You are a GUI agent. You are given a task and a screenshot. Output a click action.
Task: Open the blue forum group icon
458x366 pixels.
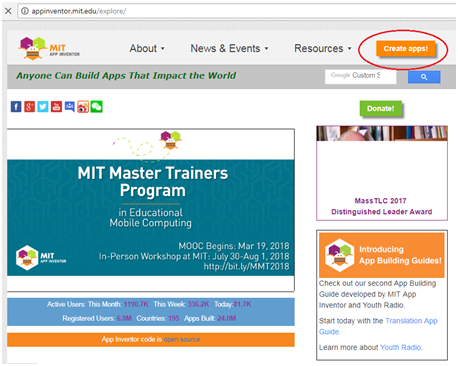[x=70, y=107]
